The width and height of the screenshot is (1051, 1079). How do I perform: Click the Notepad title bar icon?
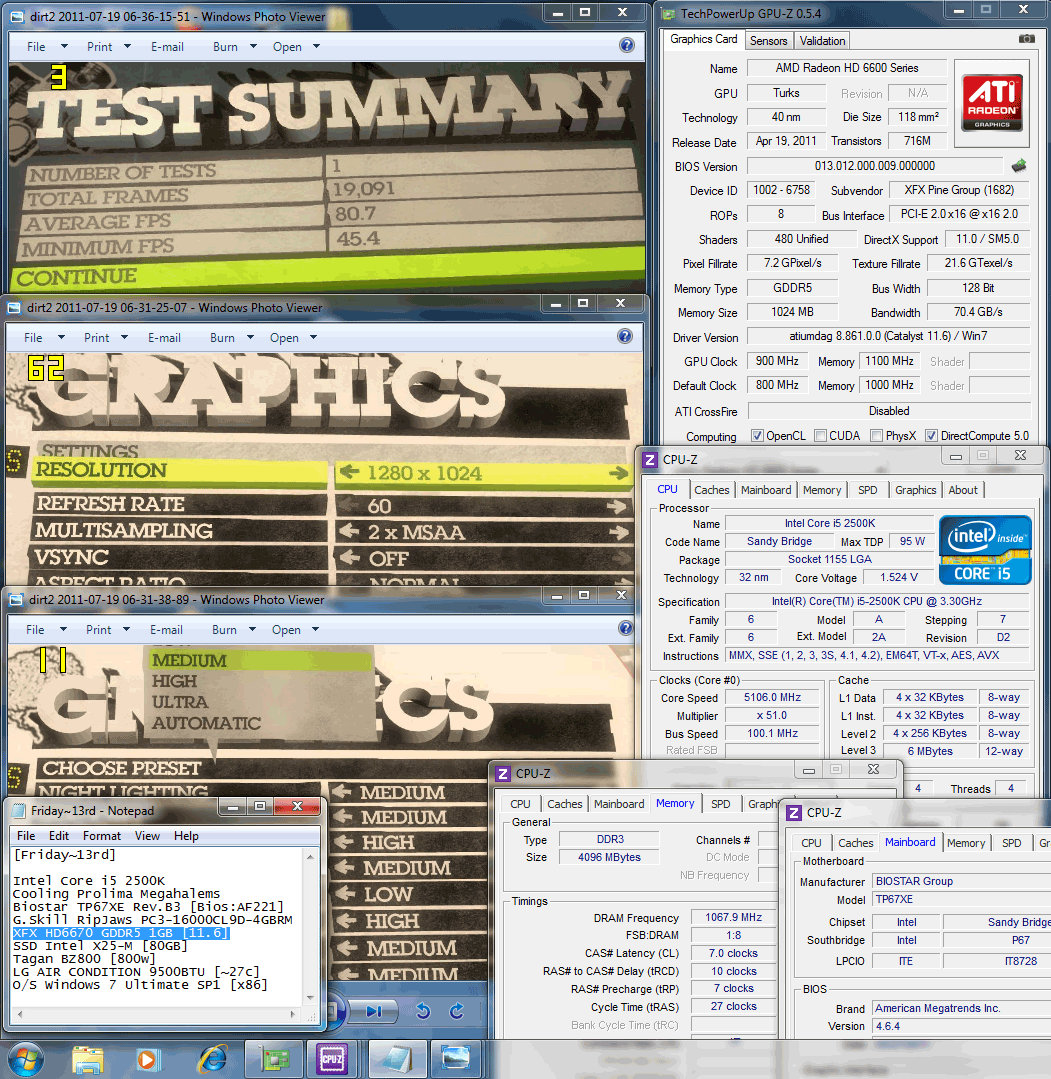[19, 810]
